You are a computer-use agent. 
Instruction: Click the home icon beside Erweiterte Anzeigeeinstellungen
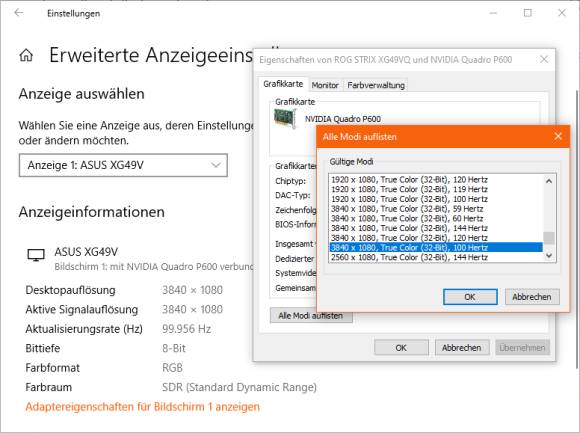pyautogui.click(x=26, y=55)
